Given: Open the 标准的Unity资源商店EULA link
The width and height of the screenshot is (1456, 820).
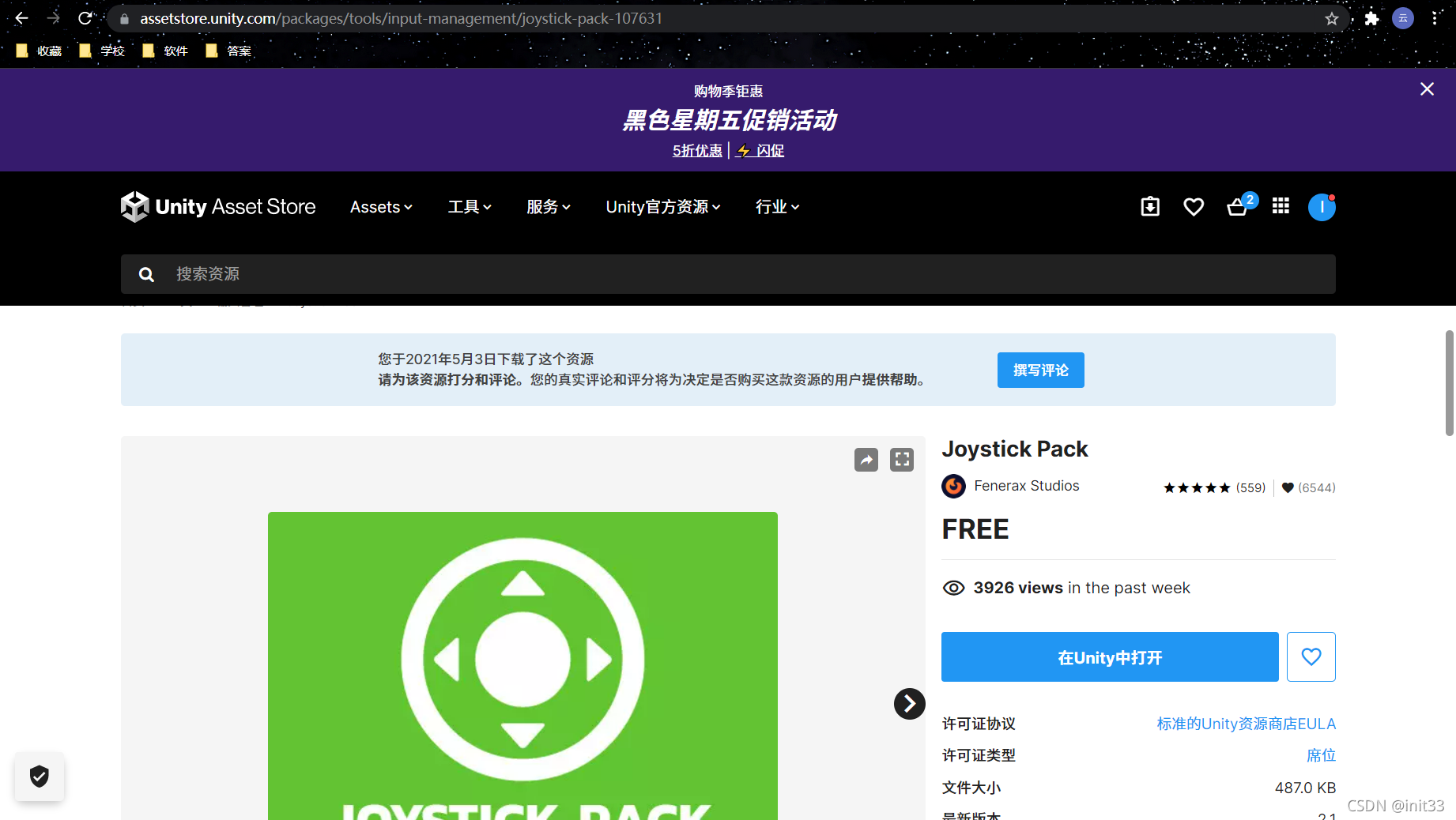Looking at the screenshot, I should (1247, 724).
